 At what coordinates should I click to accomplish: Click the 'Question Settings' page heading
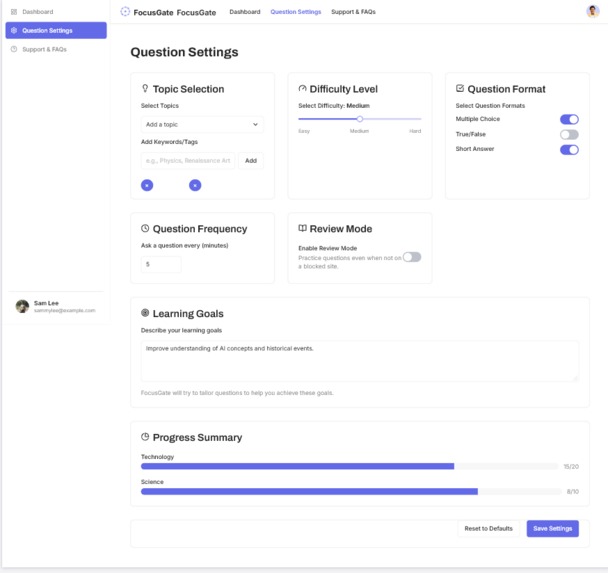[x=184, y=52]
